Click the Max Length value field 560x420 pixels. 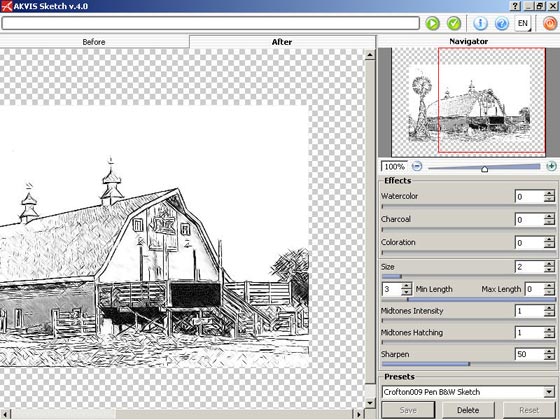[534, 289]
